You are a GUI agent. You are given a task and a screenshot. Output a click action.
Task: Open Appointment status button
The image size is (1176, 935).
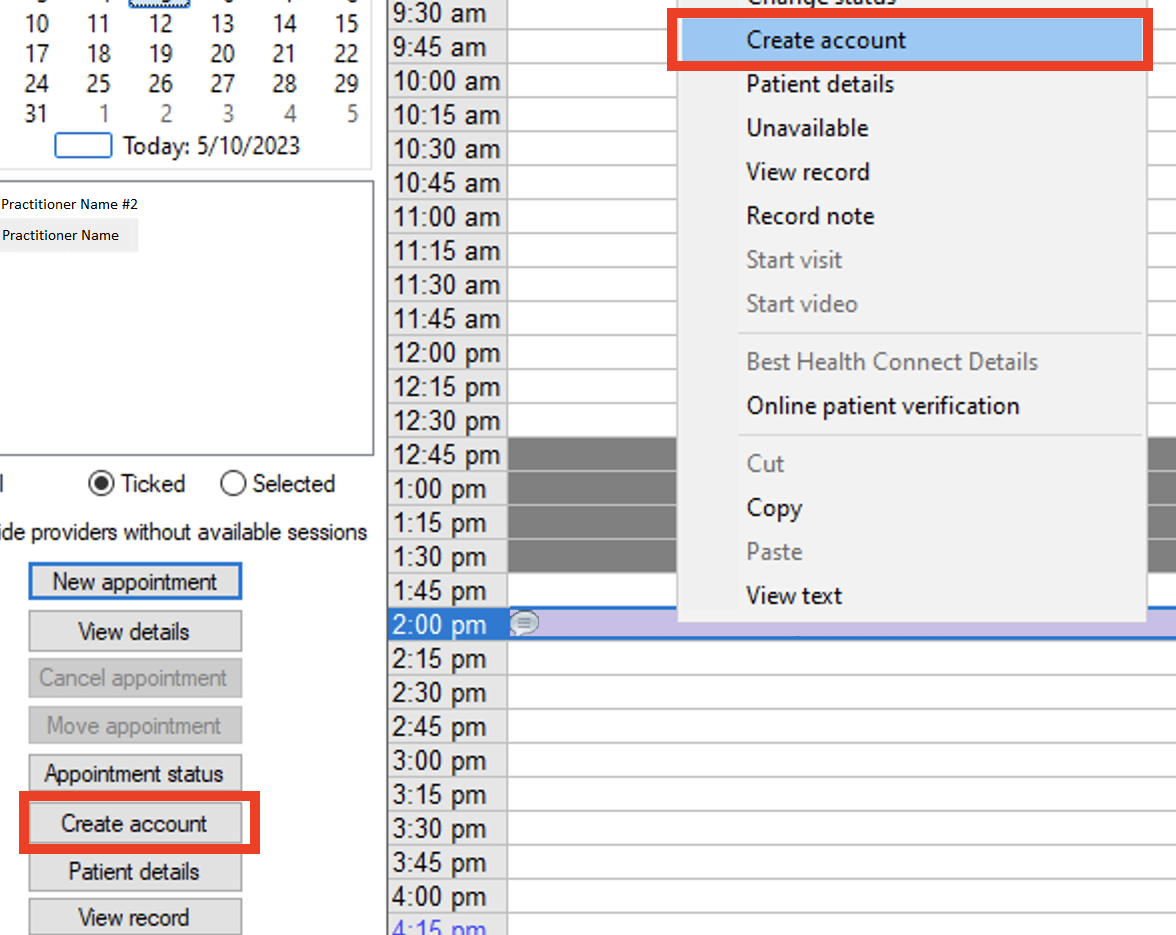(135, 774)
